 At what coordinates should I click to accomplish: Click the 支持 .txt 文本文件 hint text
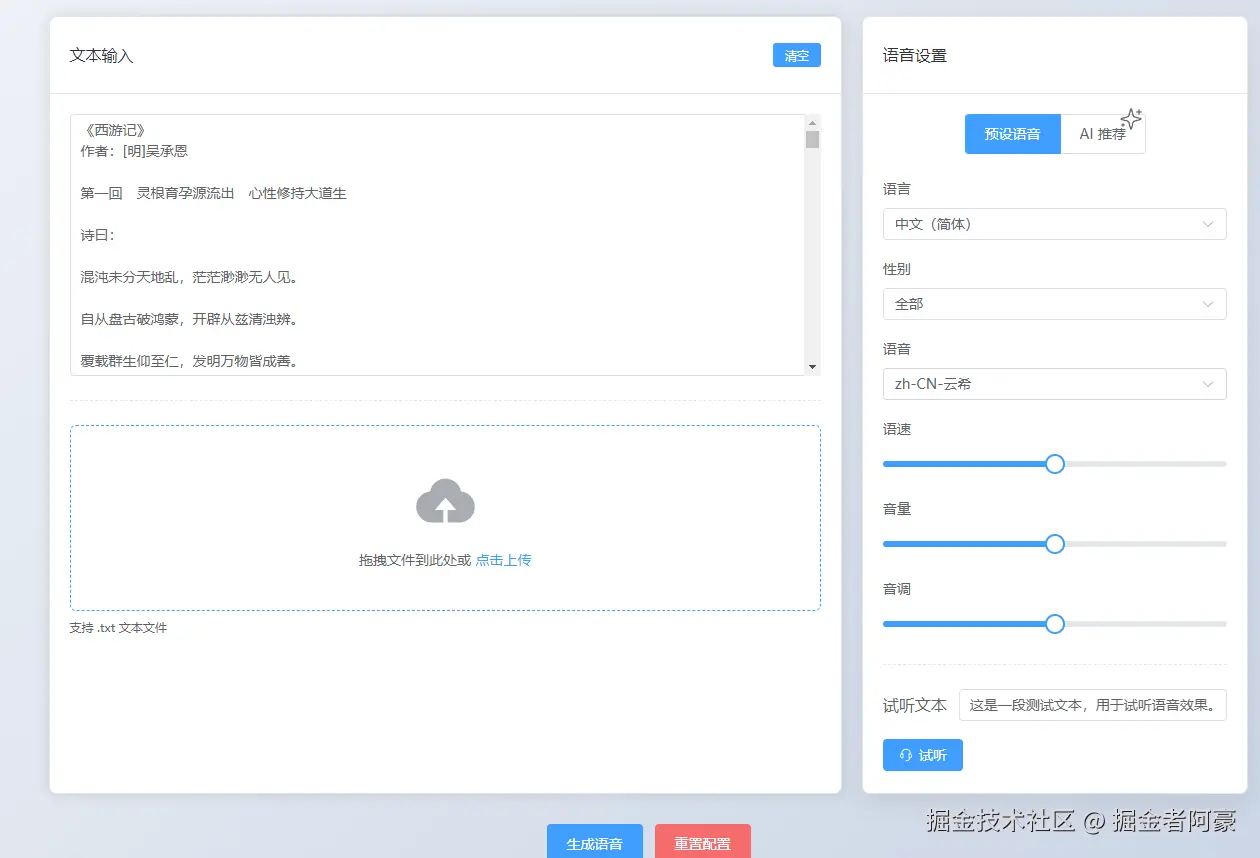point(118,628)
